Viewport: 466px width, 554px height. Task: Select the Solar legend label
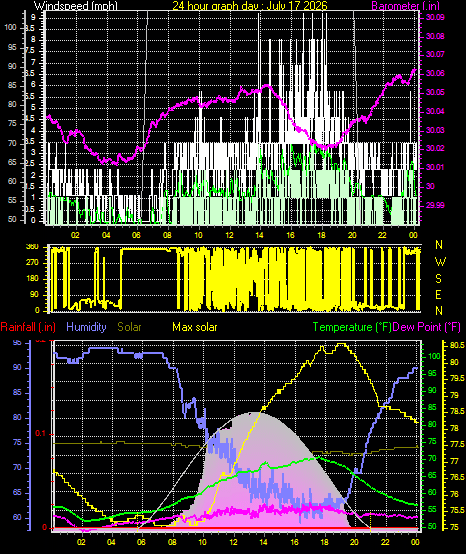pos(129,327)
